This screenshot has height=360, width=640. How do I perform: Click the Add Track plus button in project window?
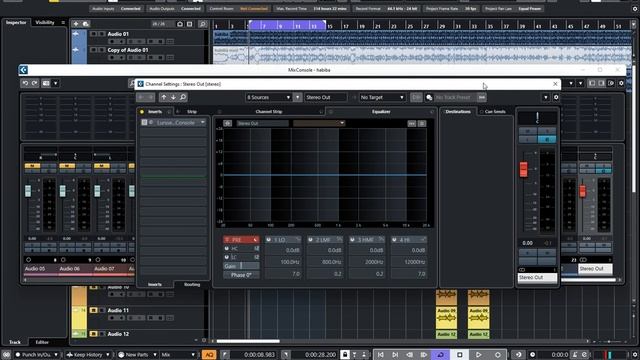[x=76, y=24]
